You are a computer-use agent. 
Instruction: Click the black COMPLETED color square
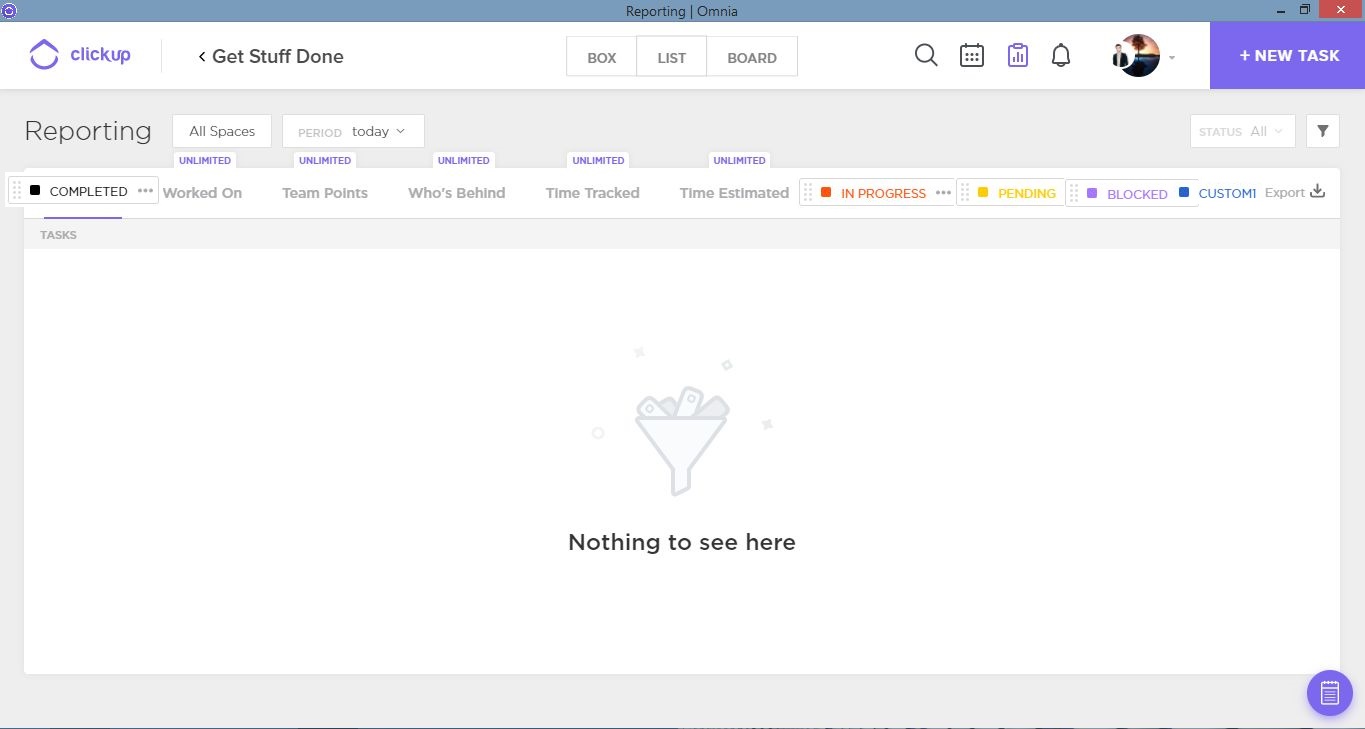click(35, 190)
